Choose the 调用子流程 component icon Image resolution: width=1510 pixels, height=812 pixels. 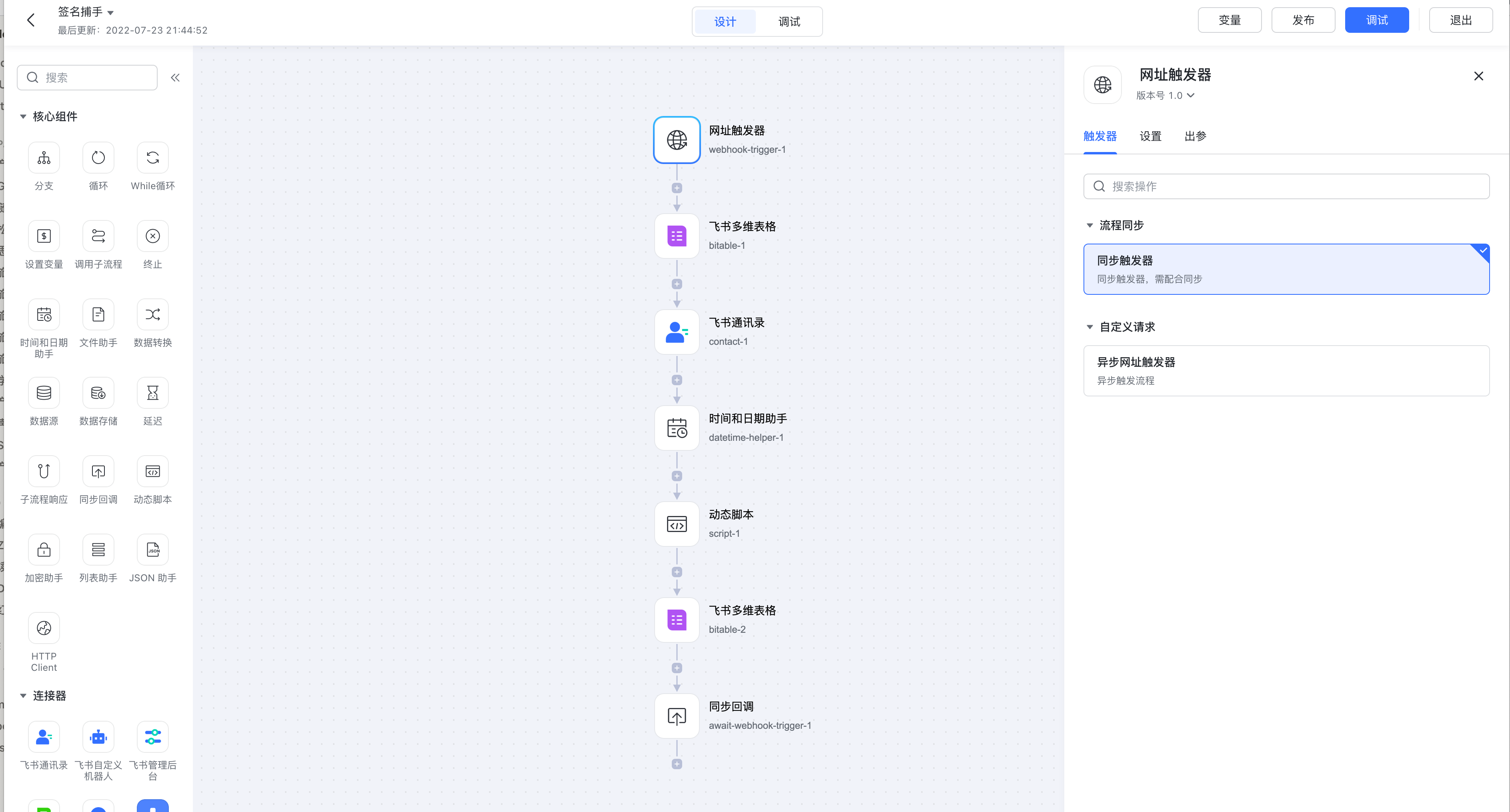[x=98, y=236]
